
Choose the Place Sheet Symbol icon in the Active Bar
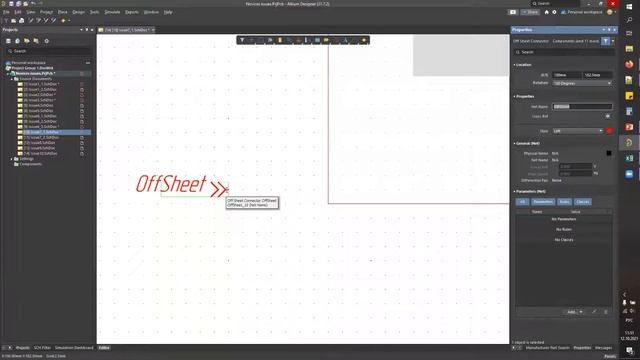click(317, 40)
